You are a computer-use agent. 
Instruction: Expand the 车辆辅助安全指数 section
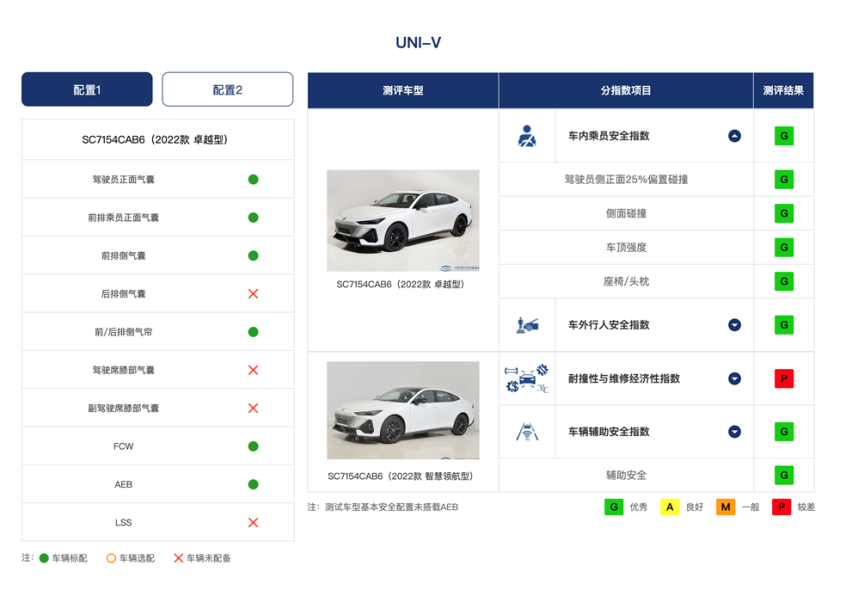pos(735,432)
